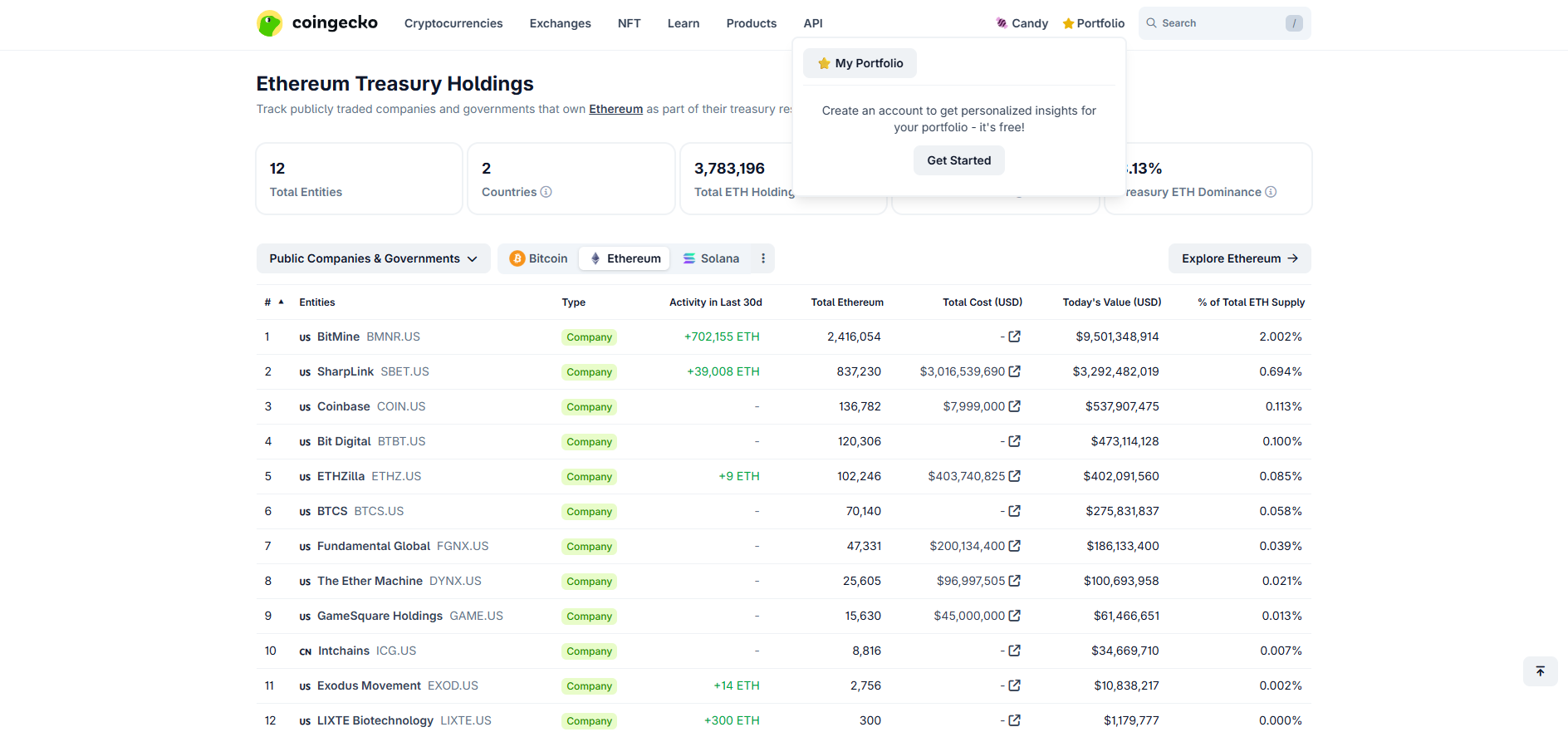
Task: Click Exodus Movement entity name
Action: (x=370, y=685)
